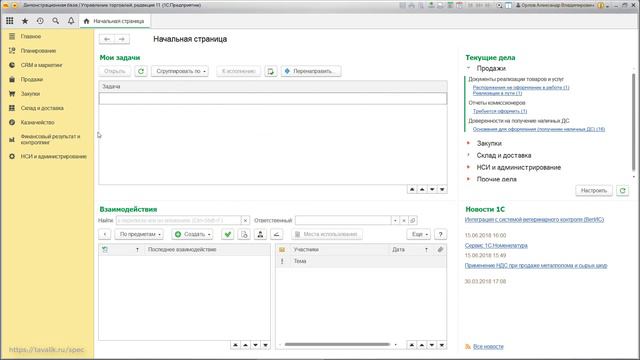Click the paperclip attachment column header
Image resolution: width=640 pixels, height=360 pixels.
click(x=440, y=249)
